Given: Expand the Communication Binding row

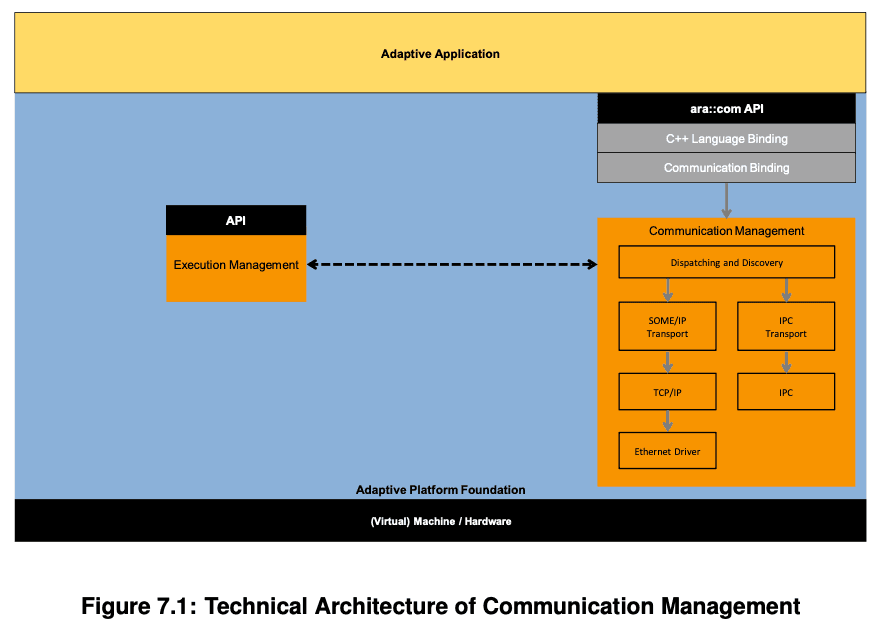Looking at the screenshot, I should [x=727, y=167].
